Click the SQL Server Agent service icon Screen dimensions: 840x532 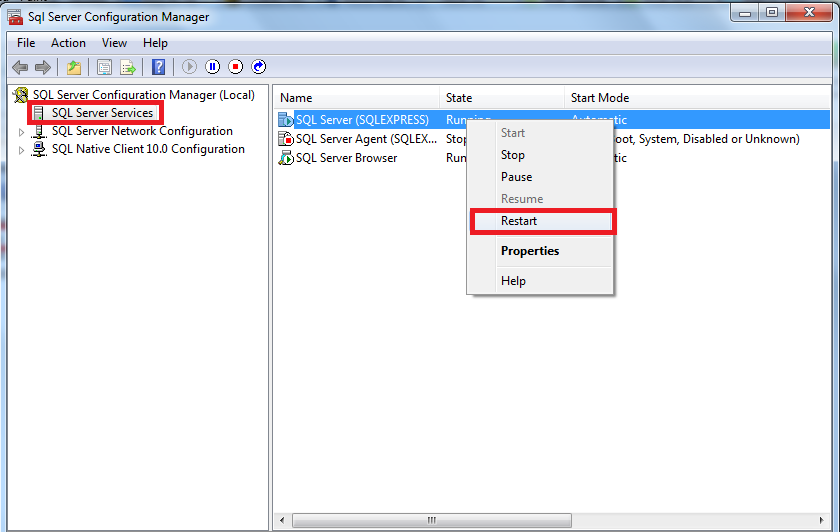(x=286, y=139)
